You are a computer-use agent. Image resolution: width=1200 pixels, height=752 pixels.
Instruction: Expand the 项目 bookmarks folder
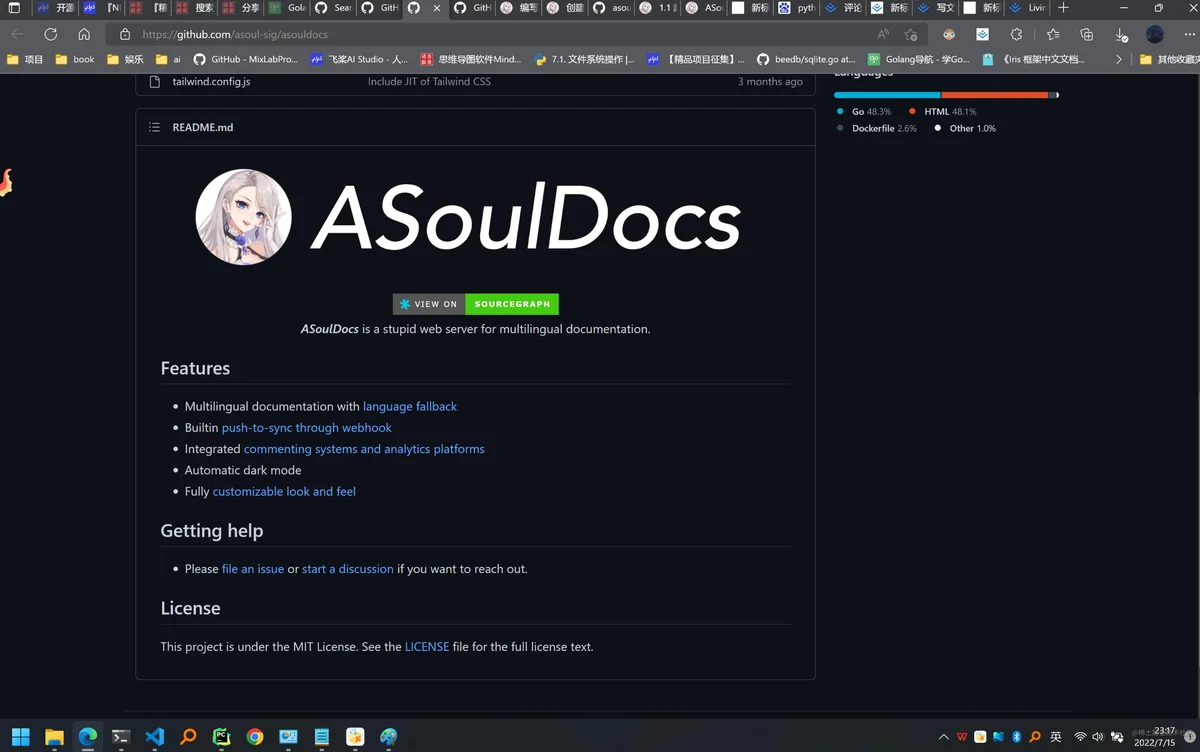pos(25,59)
